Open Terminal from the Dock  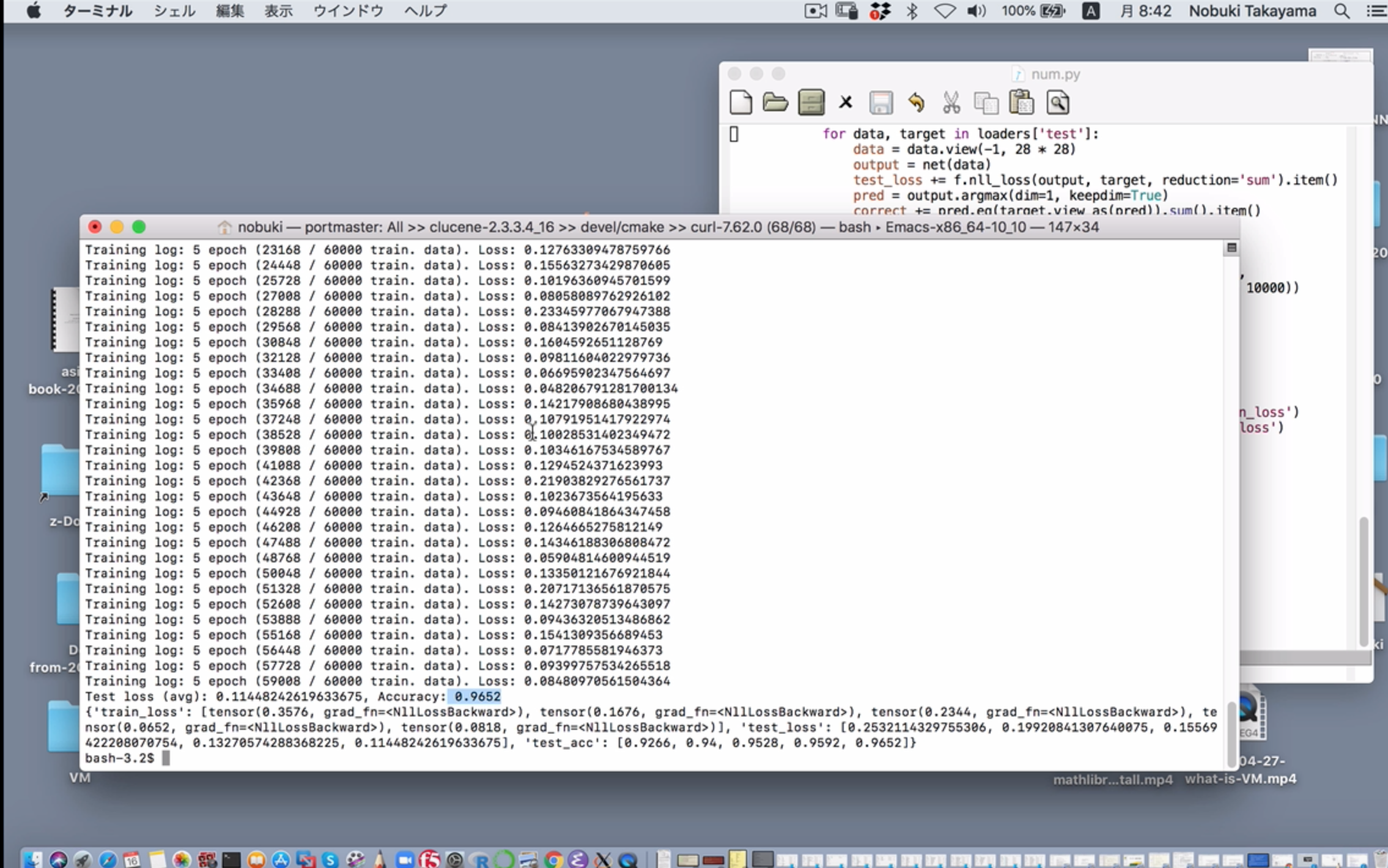231,859
